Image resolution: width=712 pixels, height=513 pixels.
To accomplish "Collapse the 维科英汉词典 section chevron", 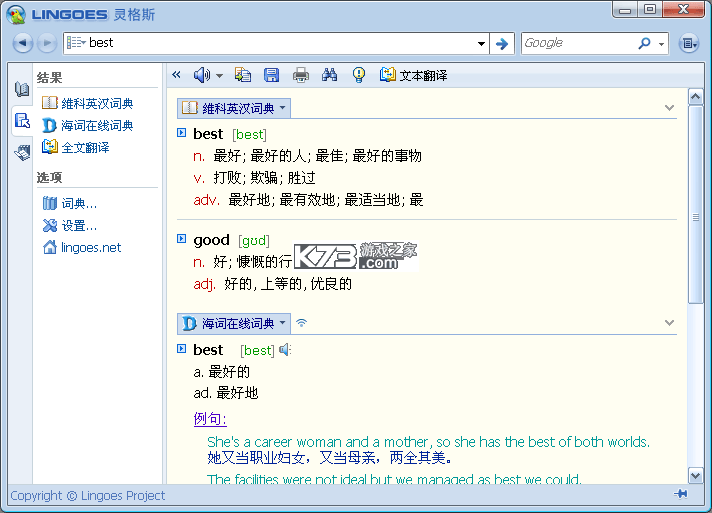I will point(669,108).
